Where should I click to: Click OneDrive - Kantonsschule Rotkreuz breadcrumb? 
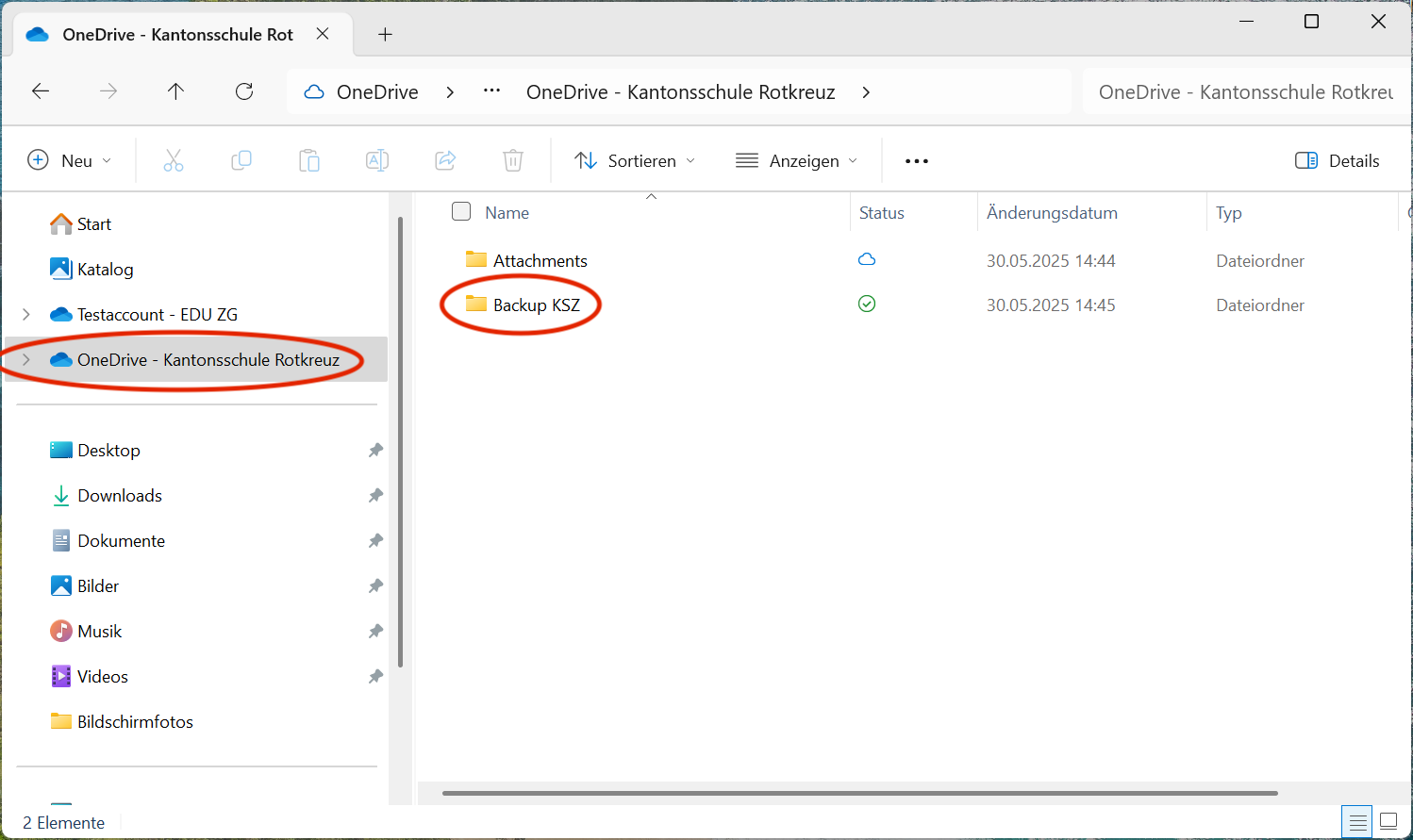click(681, 91)
